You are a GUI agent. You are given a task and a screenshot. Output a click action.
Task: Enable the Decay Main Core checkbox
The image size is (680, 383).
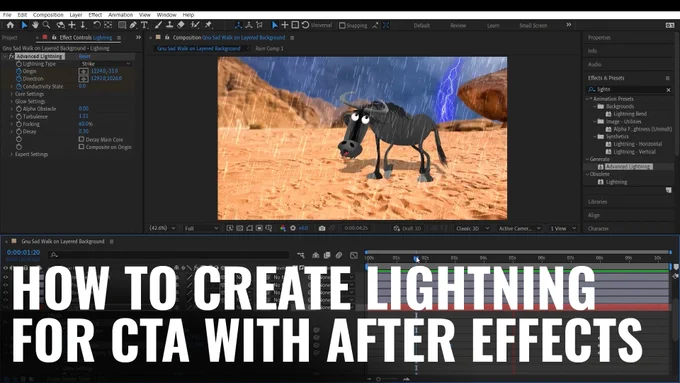[81, 139]
